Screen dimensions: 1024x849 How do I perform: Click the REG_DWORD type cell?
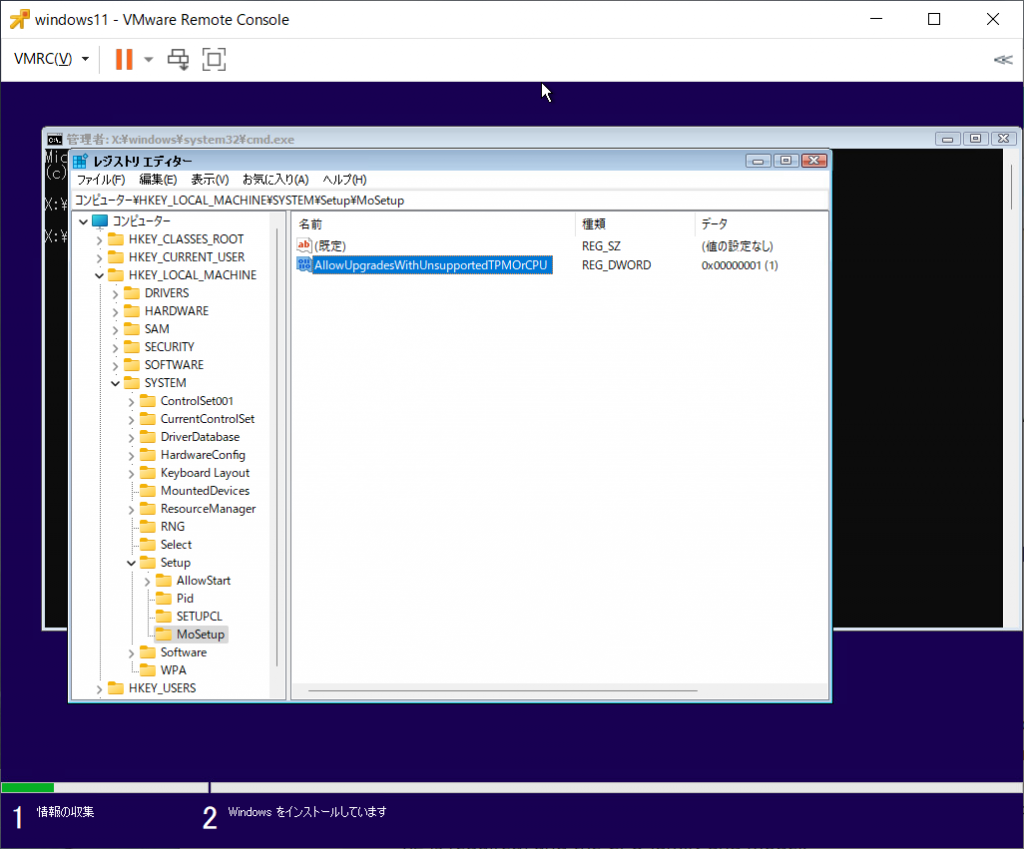[x=616, y=265]
